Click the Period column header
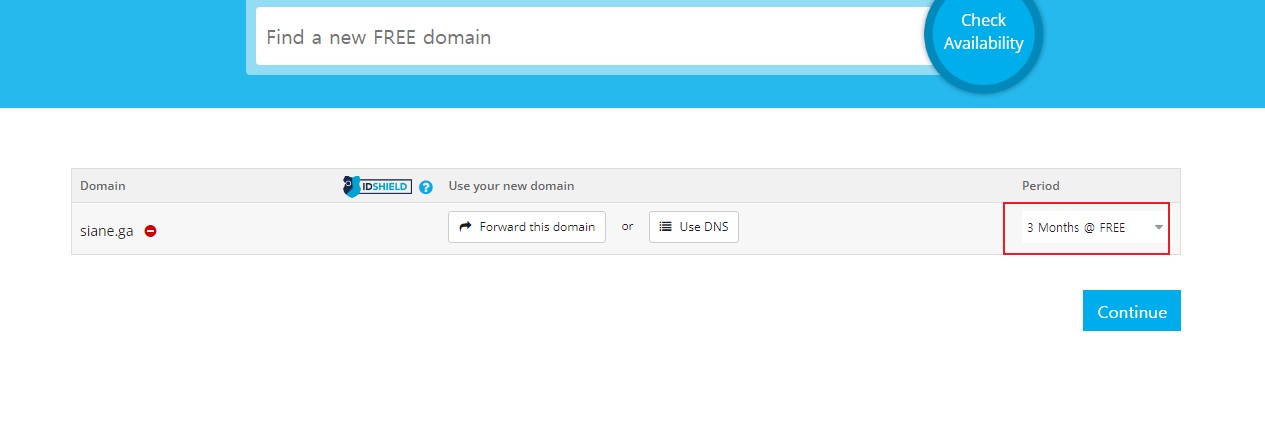This screenshot has height=438, width=1265. coord(1041,186)
